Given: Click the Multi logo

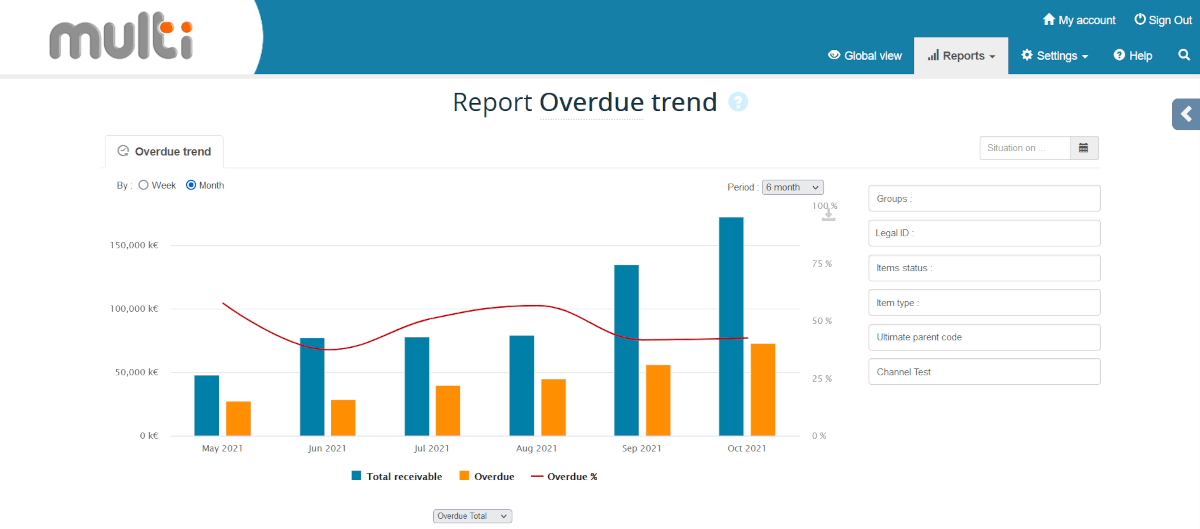Looking at the screenshot, I should (x=122, y=38).
